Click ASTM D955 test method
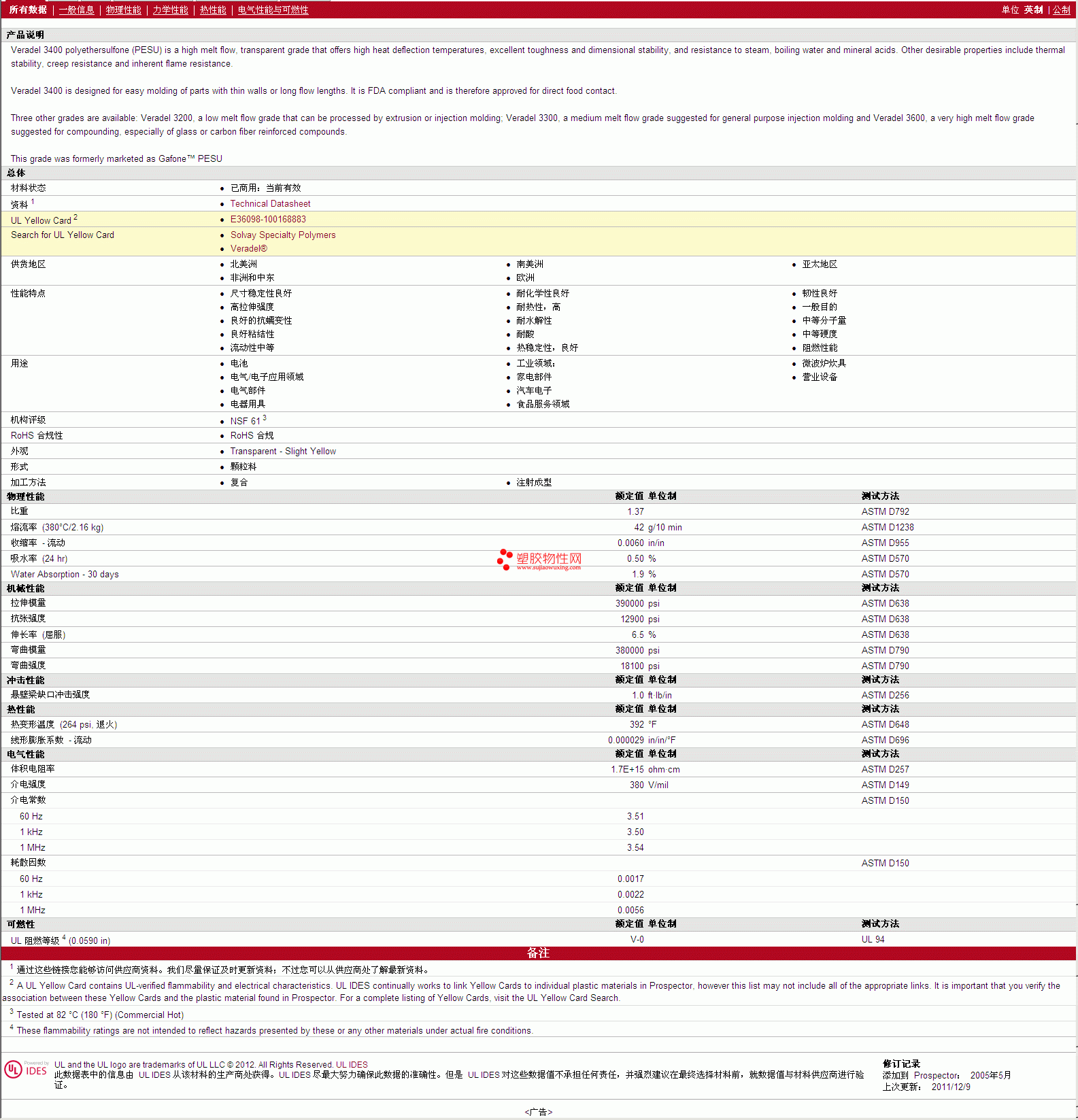 [x=885, y=543]
